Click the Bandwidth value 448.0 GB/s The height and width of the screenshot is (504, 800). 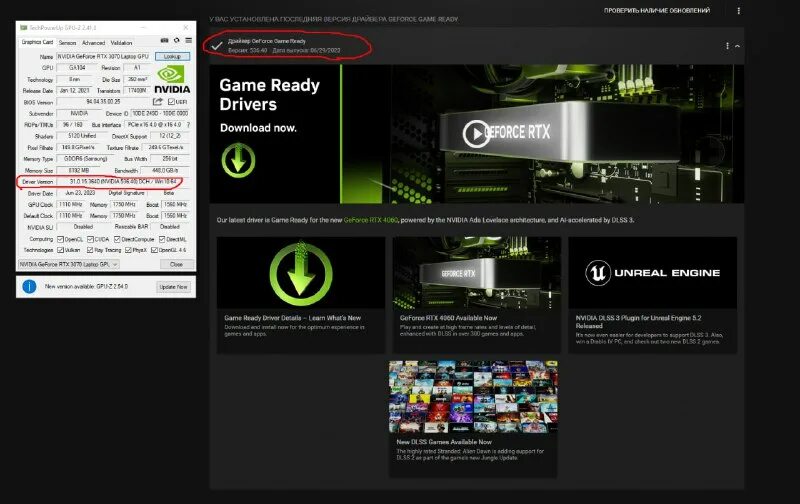(165, 170)
